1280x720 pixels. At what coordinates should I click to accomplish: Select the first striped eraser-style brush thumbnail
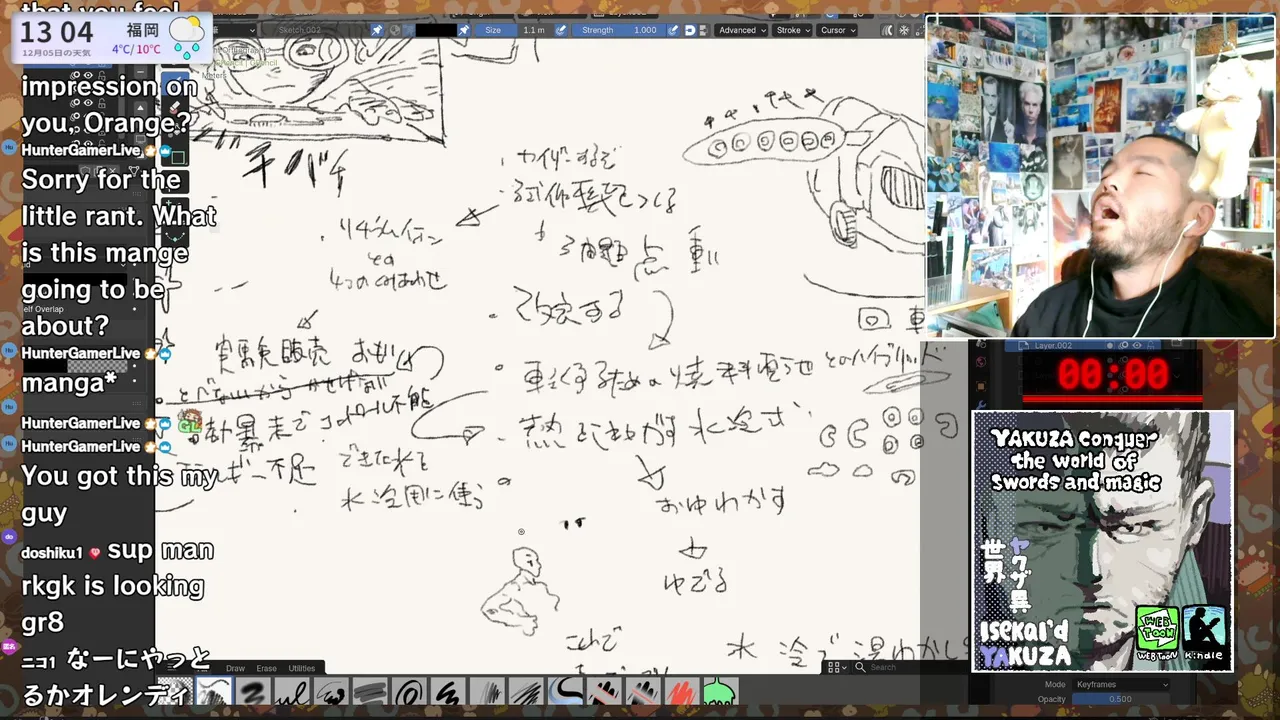point(604,692)
